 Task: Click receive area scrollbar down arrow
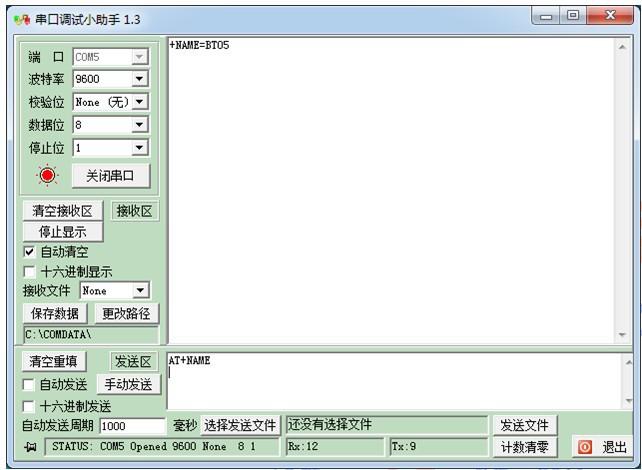pyautogui.click(x=622, y=334)
